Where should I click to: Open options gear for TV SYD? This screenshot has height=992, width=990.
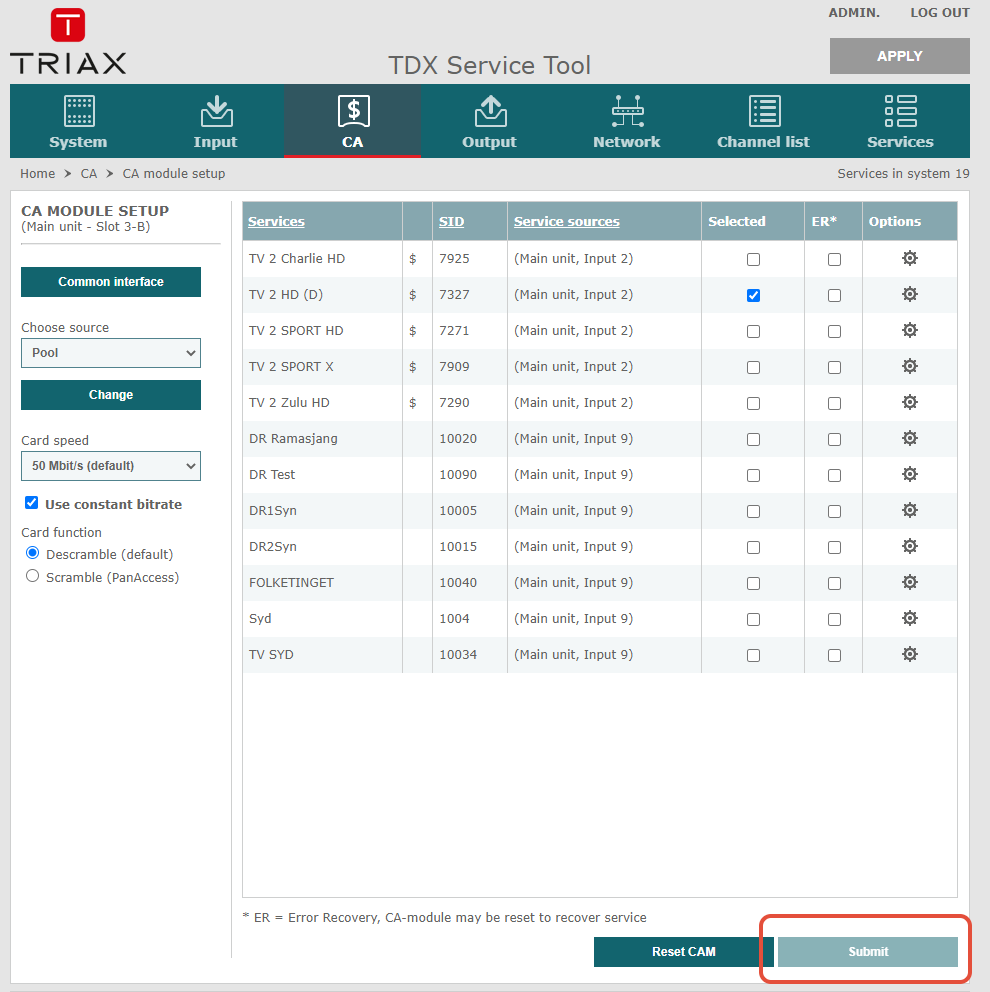coord(910,655)
